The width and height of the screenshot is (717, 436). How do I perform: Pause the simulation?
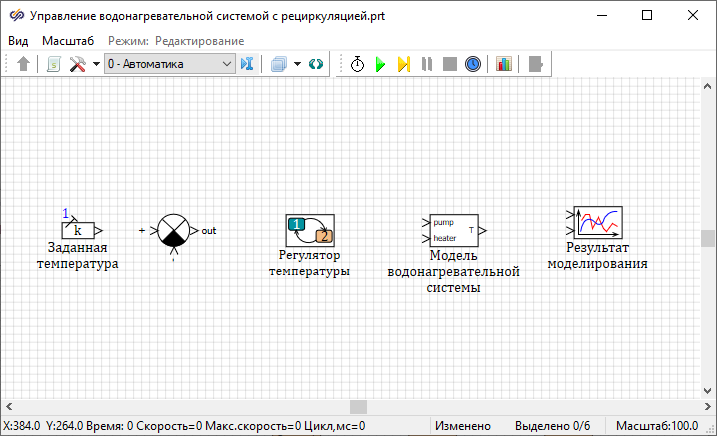coord(427,64)
